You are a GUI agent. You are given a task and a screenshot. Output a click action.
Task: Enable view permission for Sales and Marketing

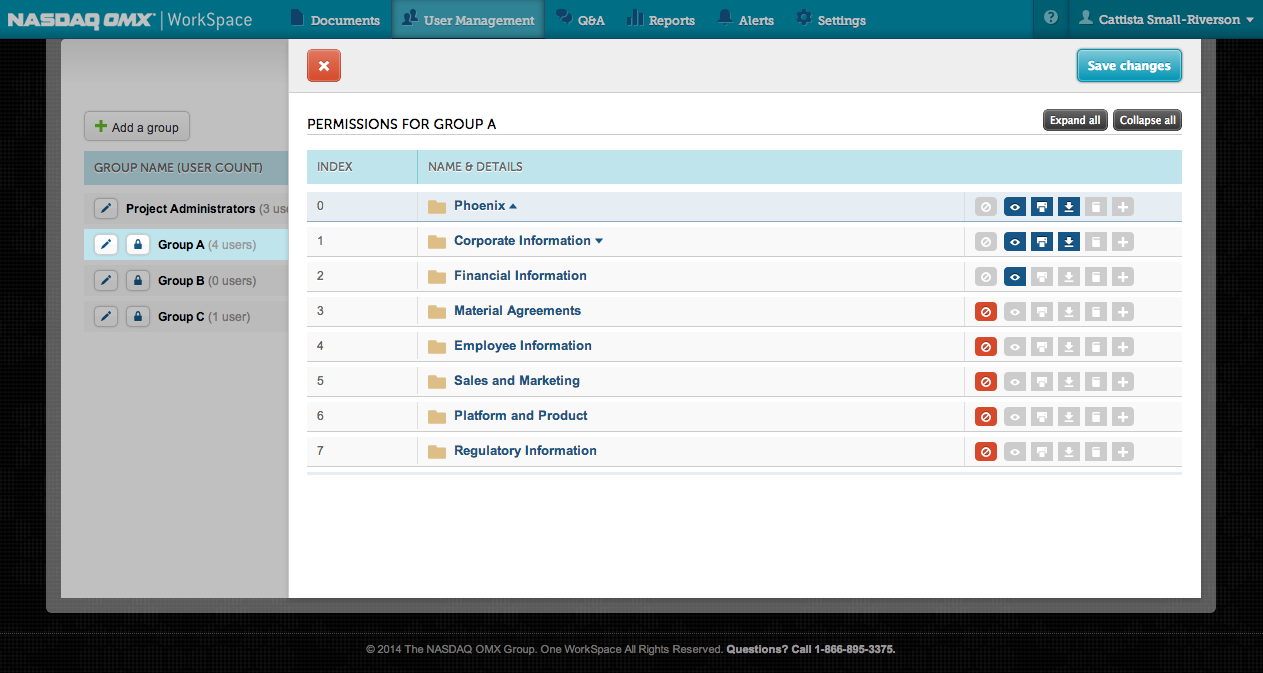(1015, 382)
